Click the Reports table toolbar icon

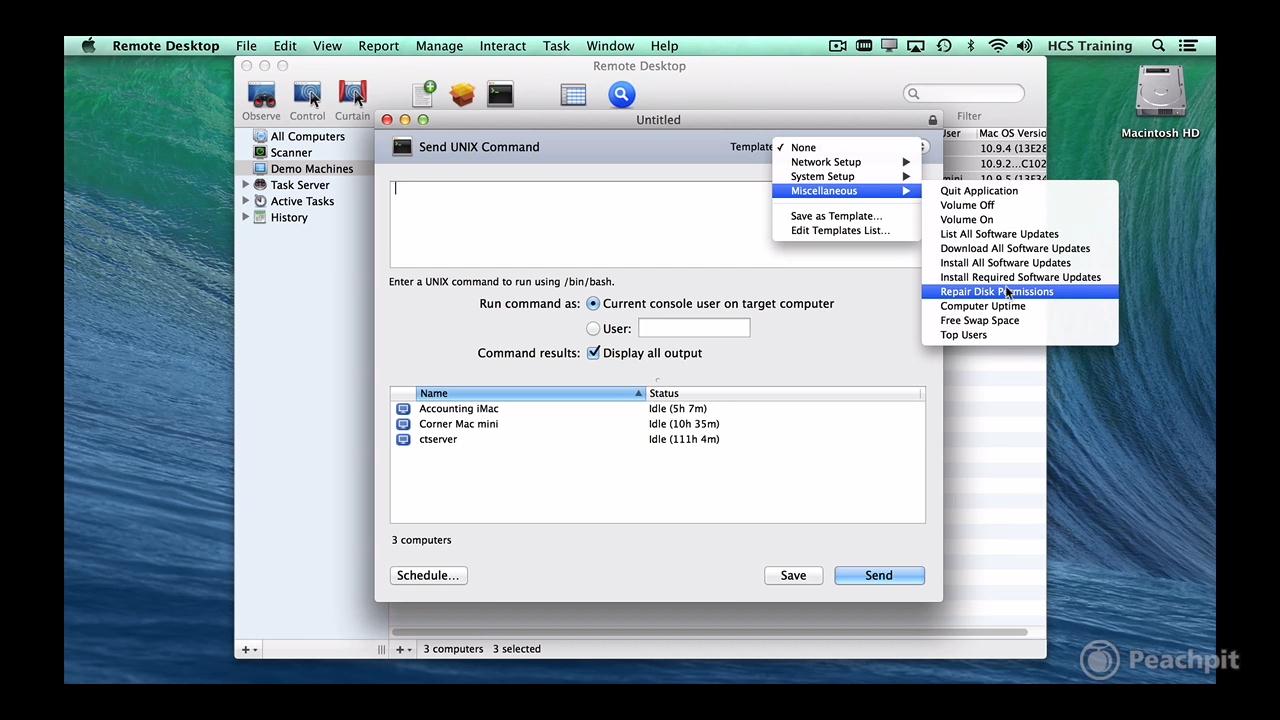click(x=573, y=95)
